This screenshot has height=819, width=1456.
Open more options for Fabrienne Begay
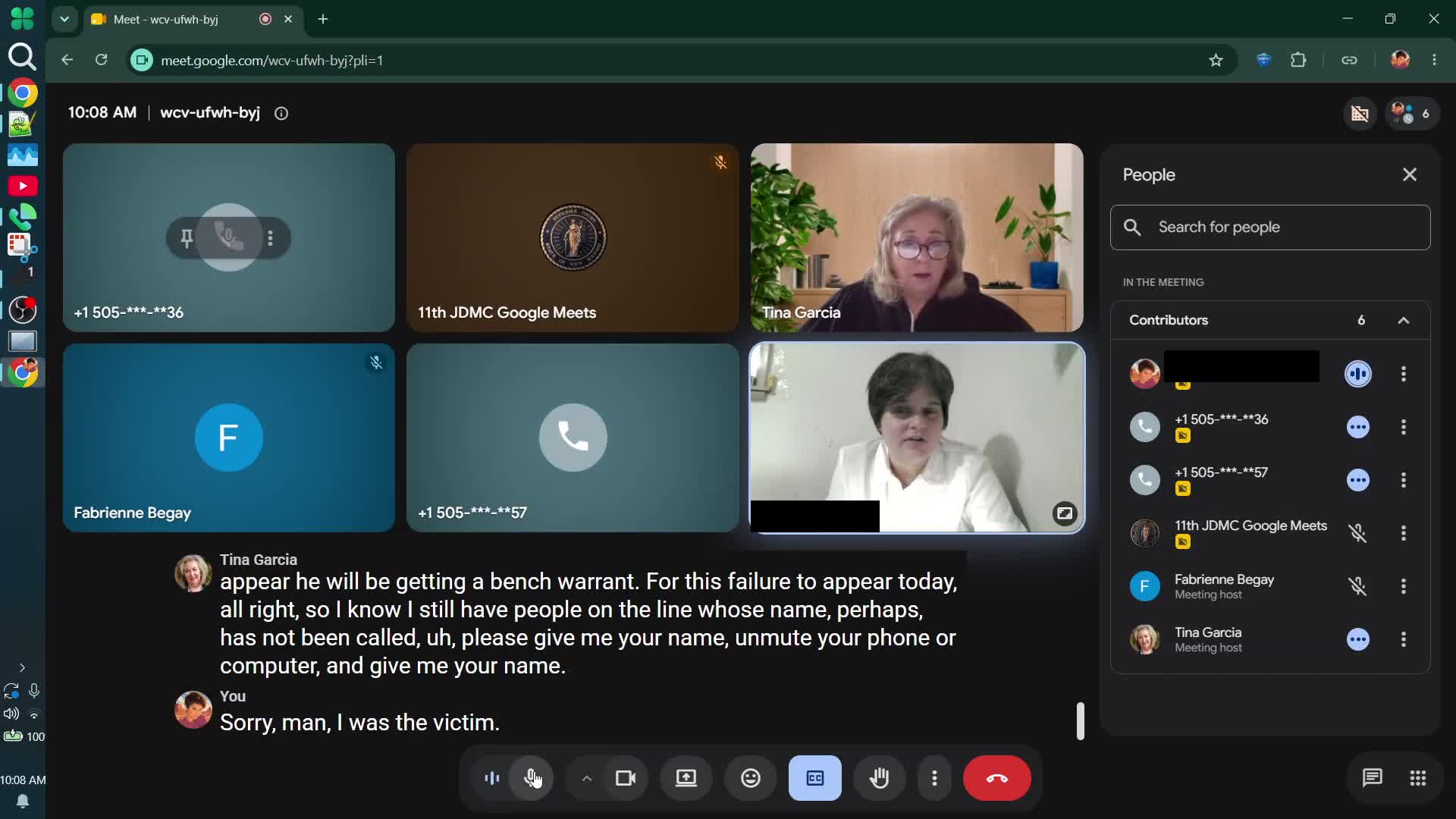click(1403, 586)
